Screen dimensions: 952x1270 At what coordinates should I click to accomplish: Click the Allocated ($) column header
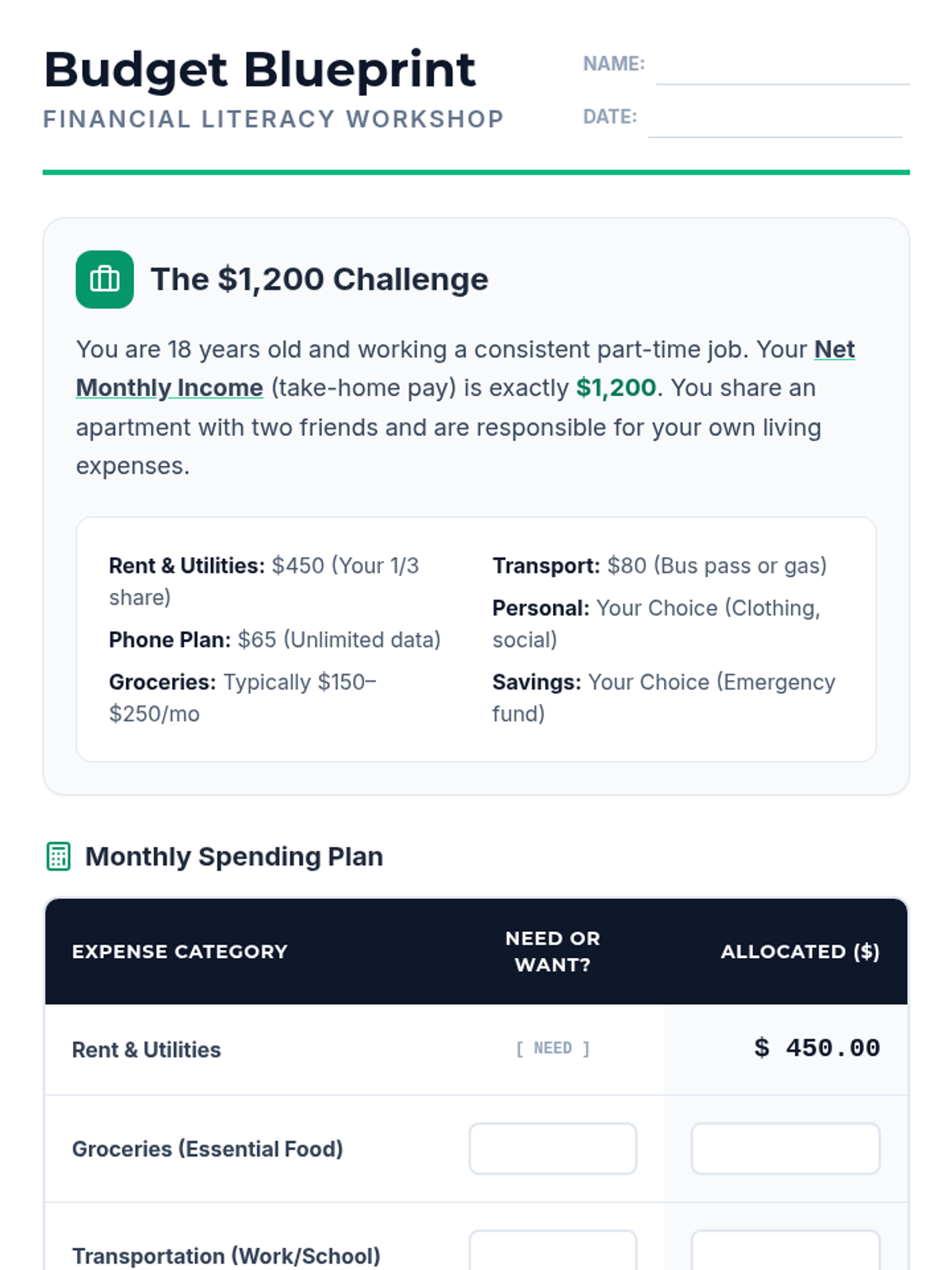coord(800,952)
